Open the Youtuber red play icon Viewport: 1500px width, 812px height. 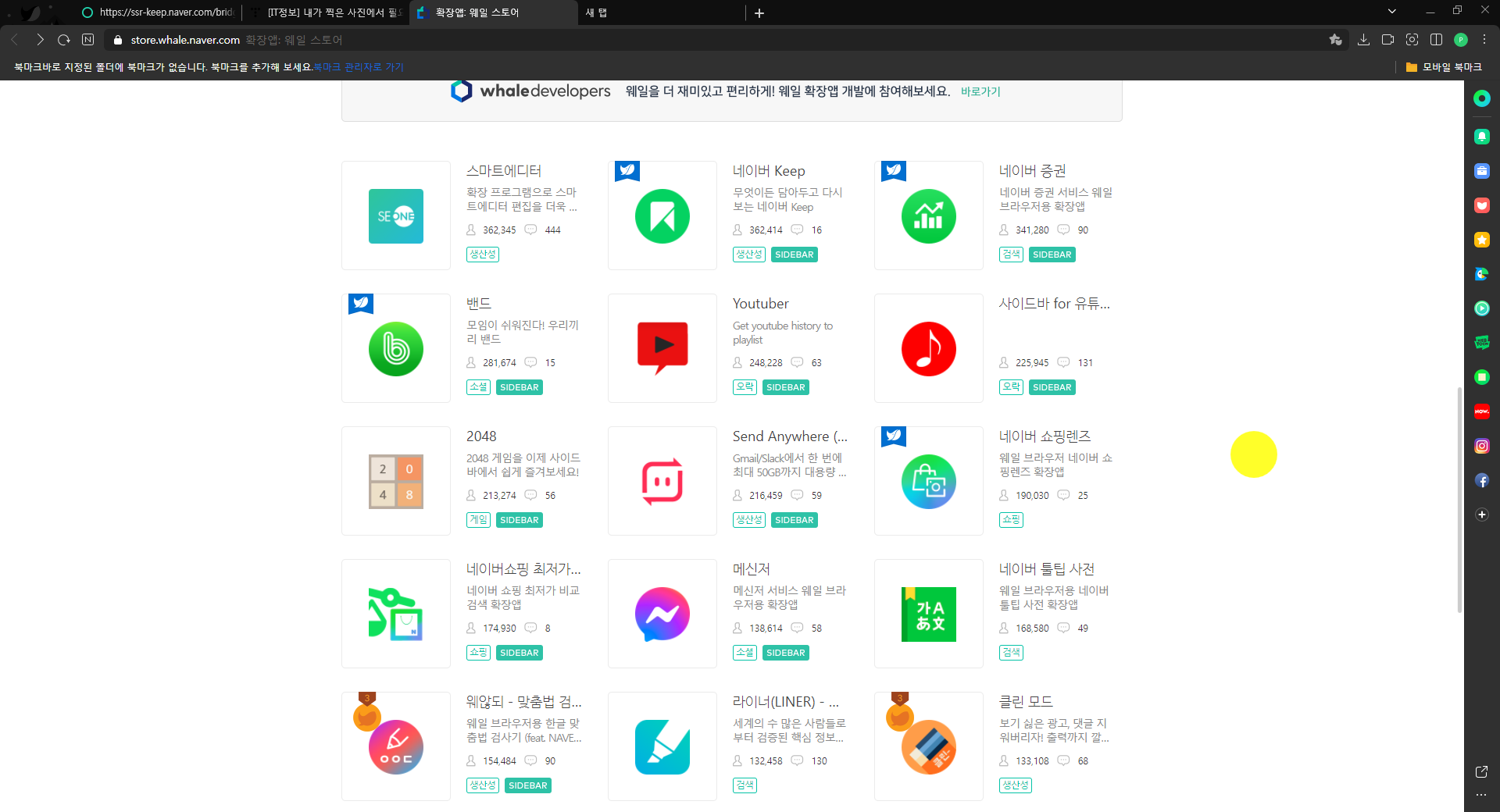(x=662, y=349)
